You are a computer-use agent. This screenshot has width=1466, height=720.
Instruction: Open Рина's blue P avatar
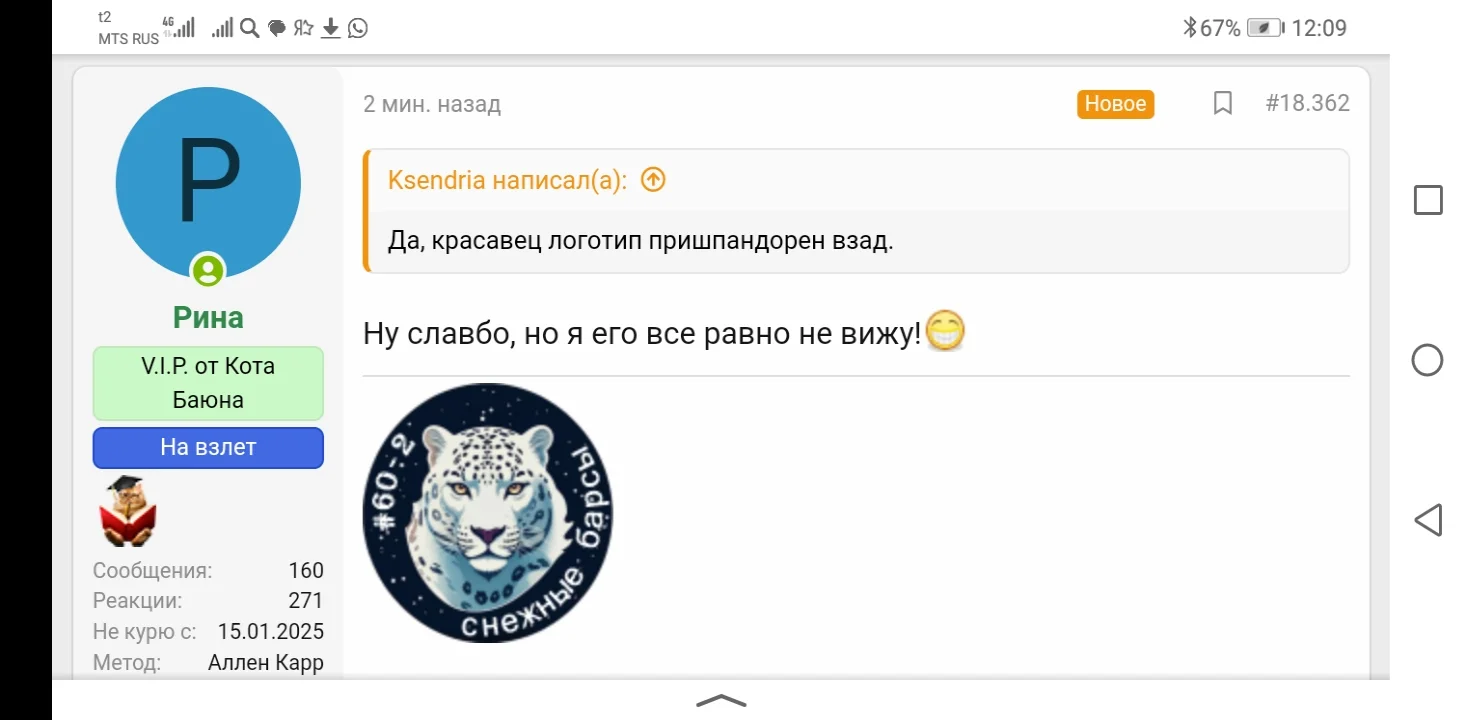[x=208, y=182]
